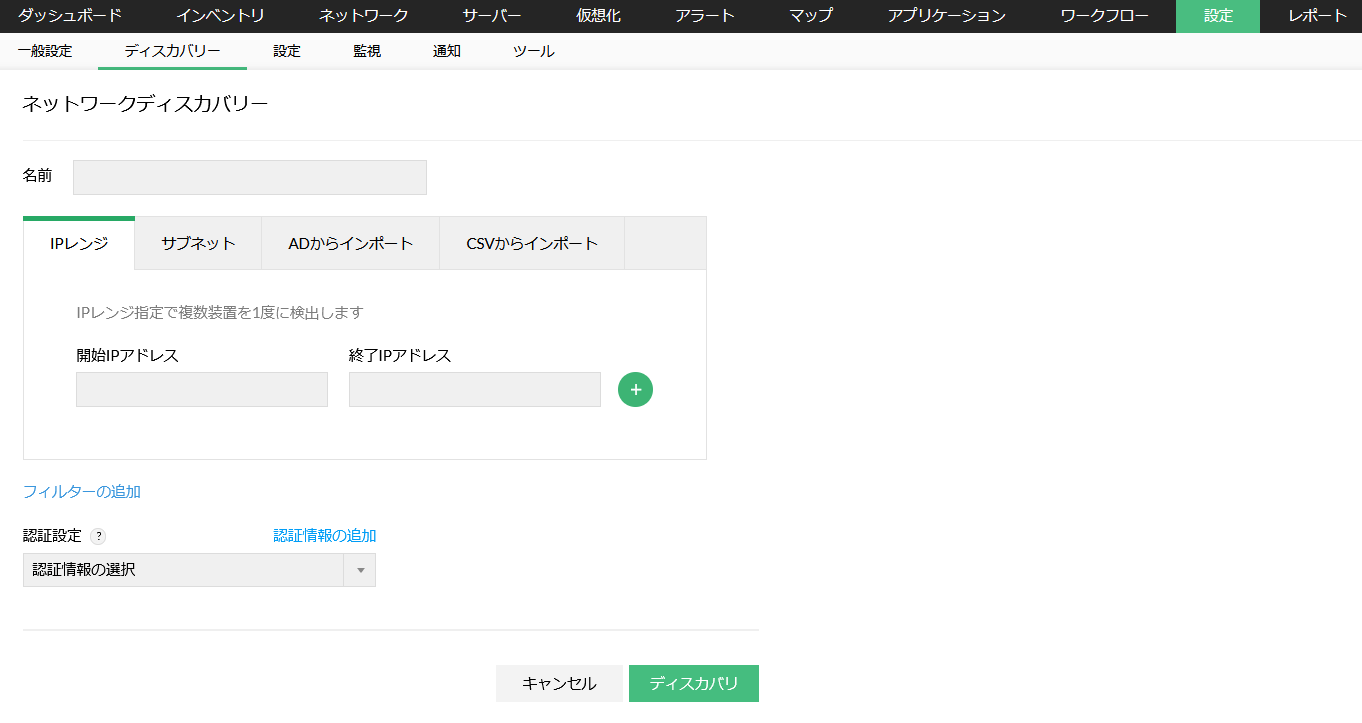Open the 認証情報の選択 dropdown
Screen dimensions: 1362x723
click(183, 570)
